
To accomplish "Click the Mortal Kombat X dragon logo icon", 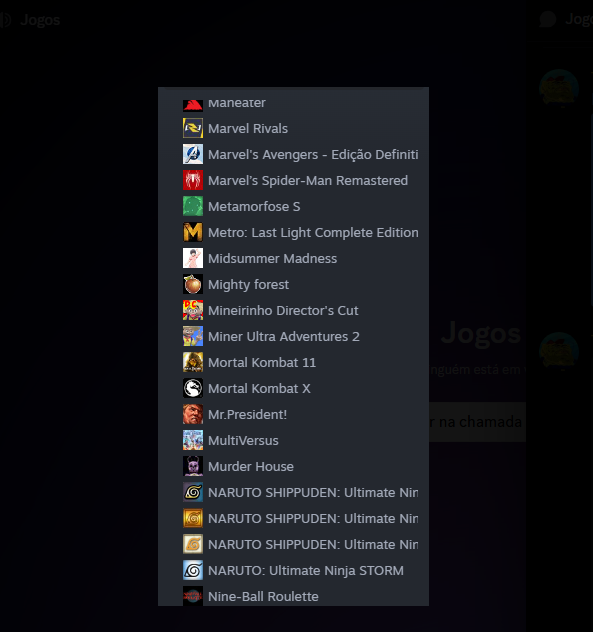I will point(193,388).
